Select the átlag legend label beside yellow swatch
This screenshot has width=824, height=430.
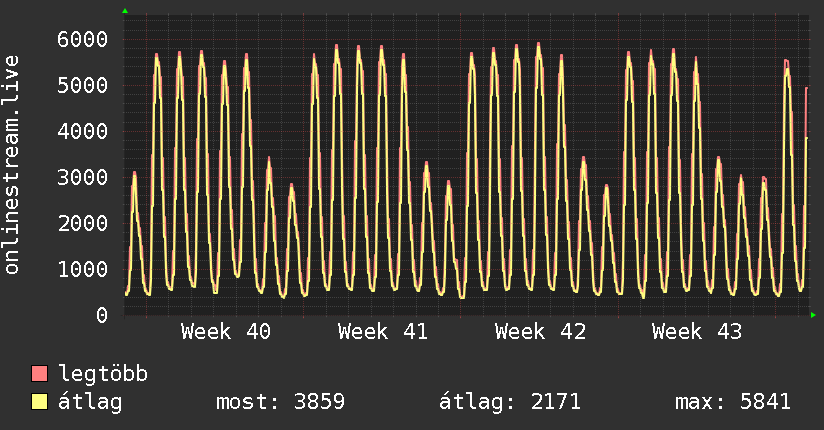click(90, 402)
